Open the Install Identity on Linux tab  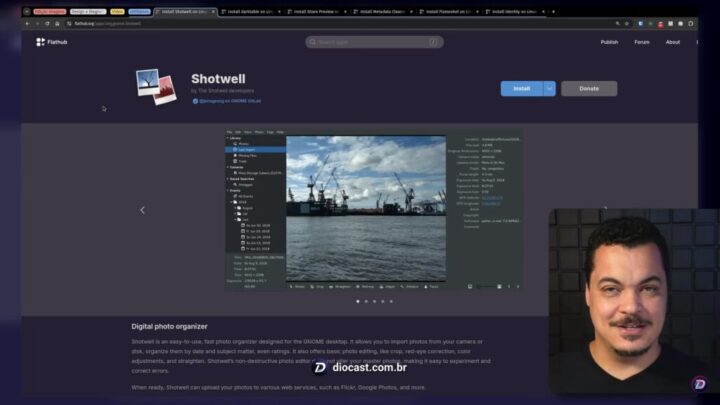point(514,11)
